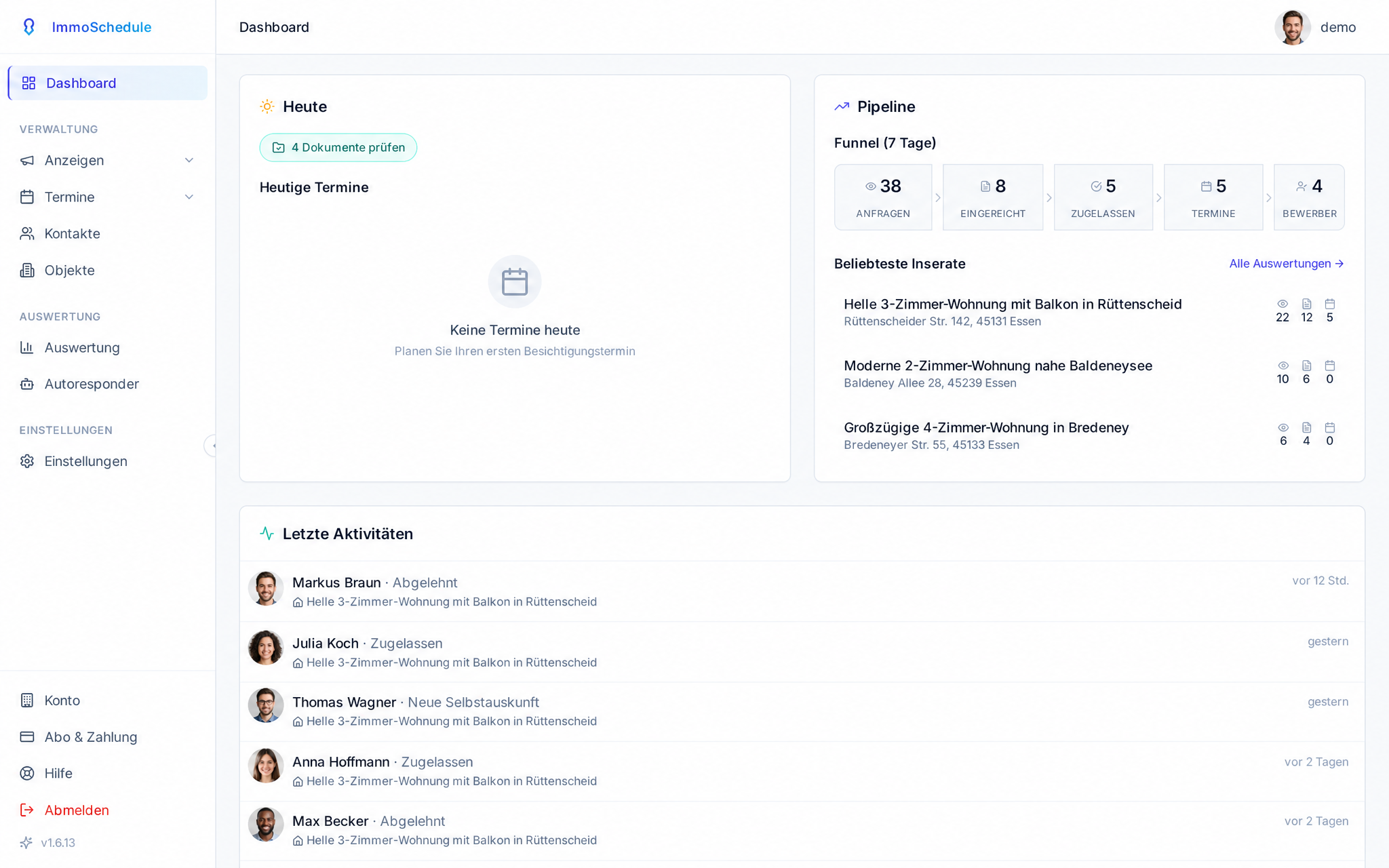Click the calendar icon of the Bredeney listing

(x=1330, y=428)
